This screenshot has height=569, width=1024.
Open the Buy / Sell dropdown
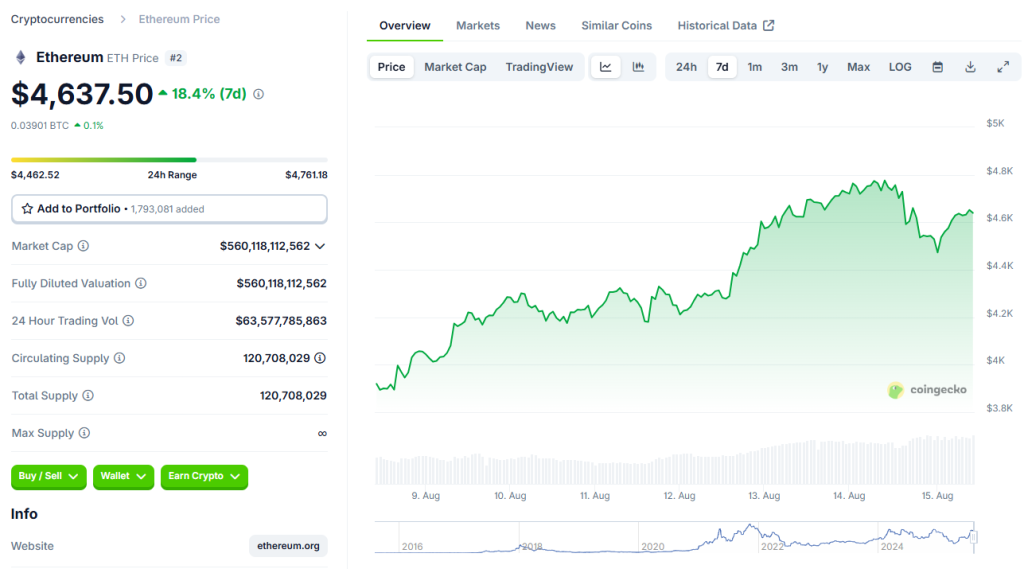pos(48,476)
